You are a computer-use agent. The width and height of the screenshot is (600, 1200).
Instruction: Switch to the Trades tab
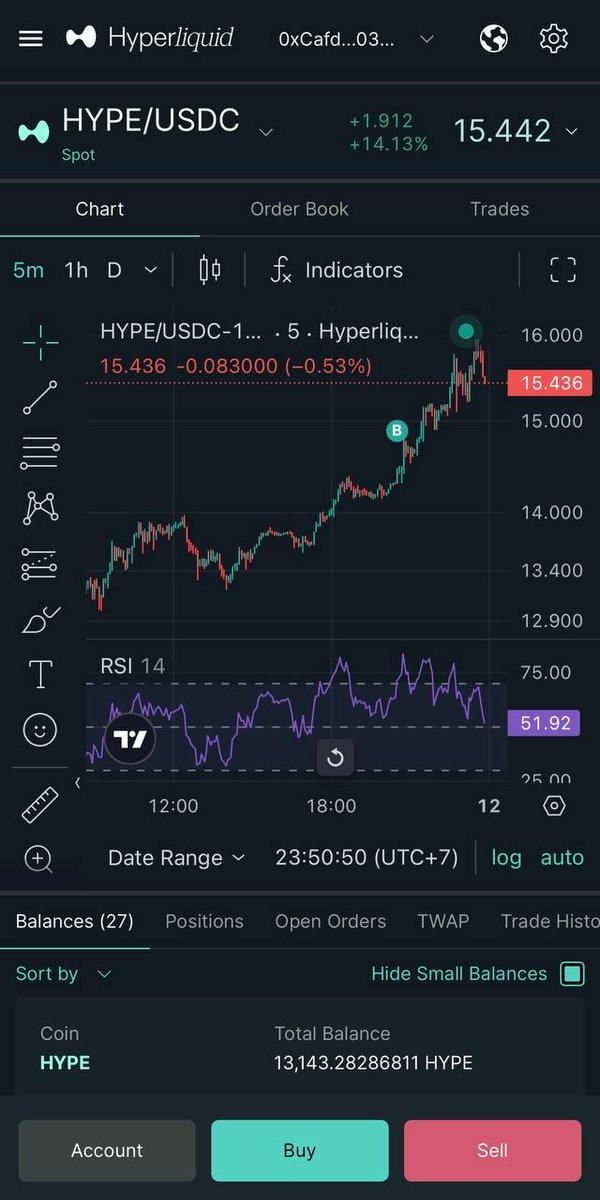500,209
